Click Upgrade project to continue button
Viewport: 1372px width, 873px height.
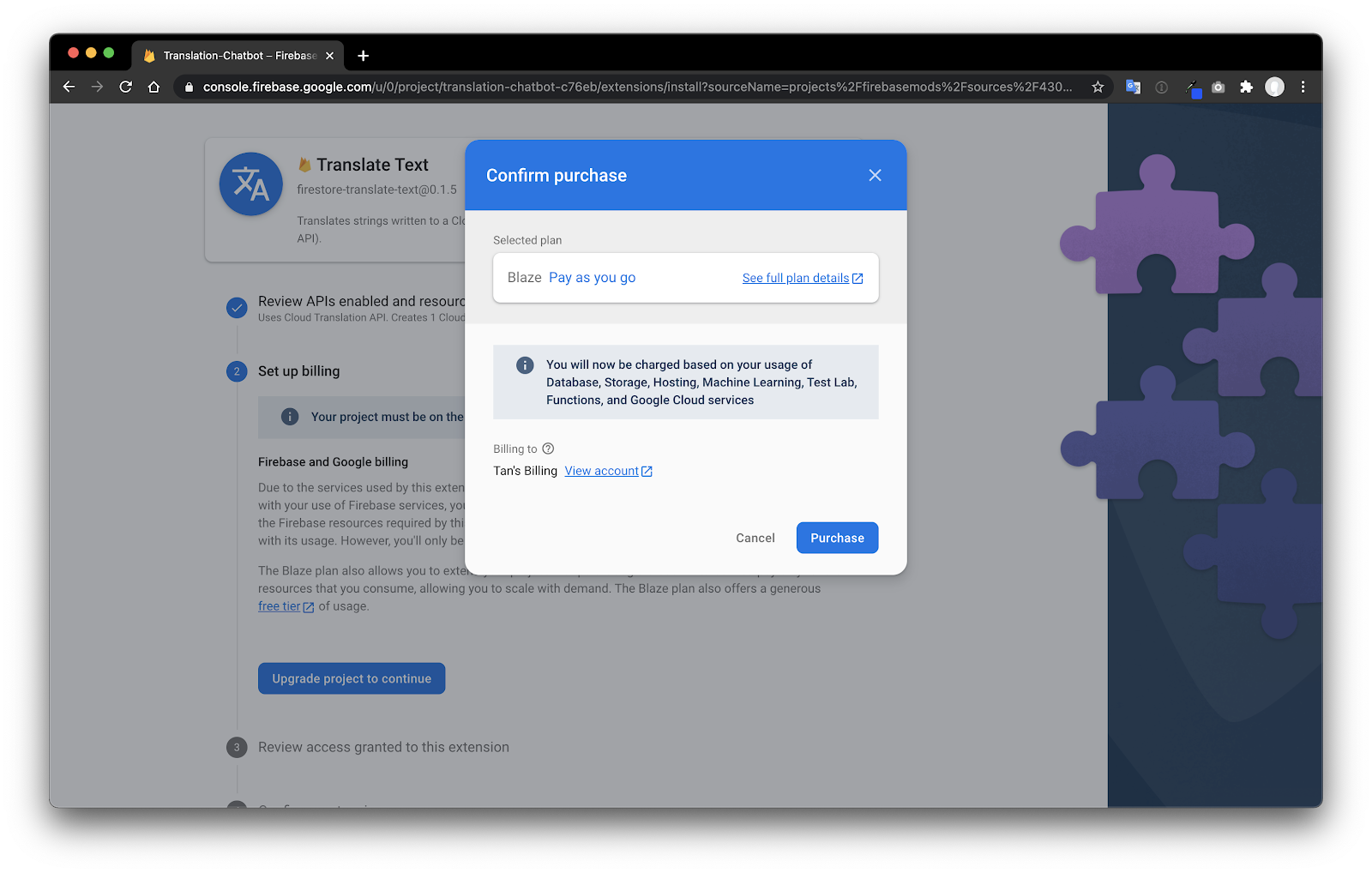click(x=352, y=678)
